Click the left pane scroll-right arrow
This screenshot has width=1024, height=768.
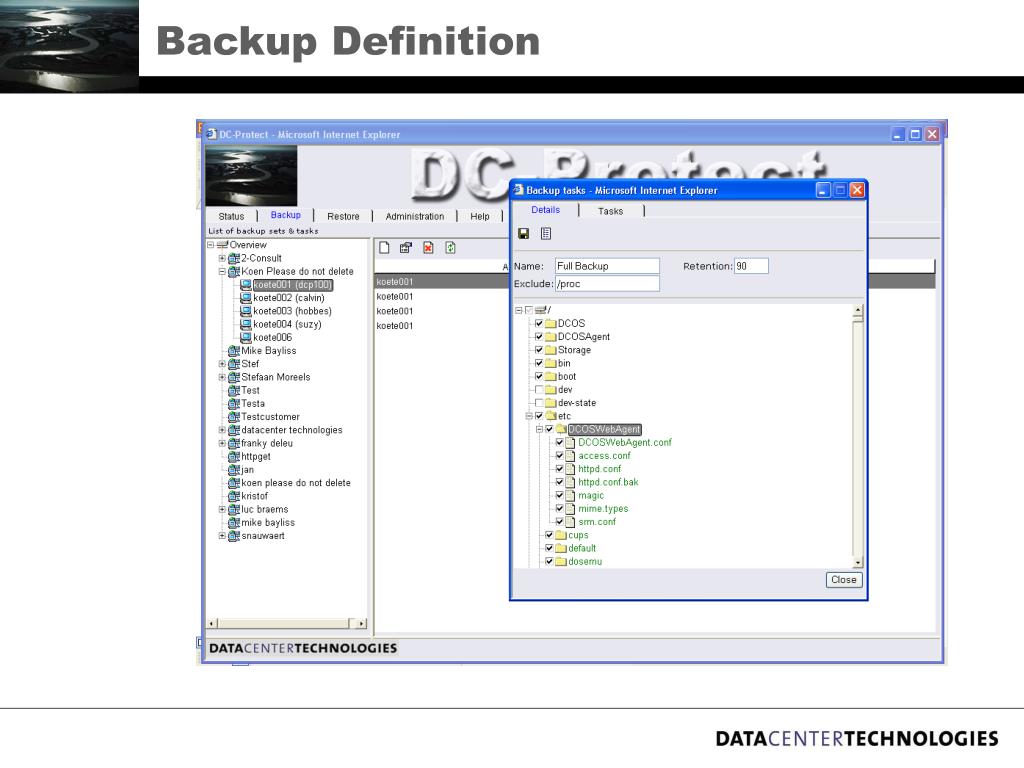coord(362,624)
